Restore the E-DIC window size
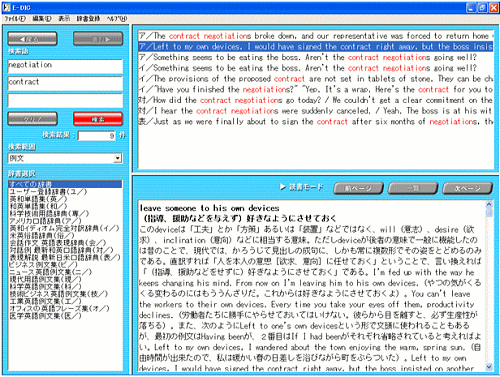This screenshot has width=500, height=377. click(482, 8)
